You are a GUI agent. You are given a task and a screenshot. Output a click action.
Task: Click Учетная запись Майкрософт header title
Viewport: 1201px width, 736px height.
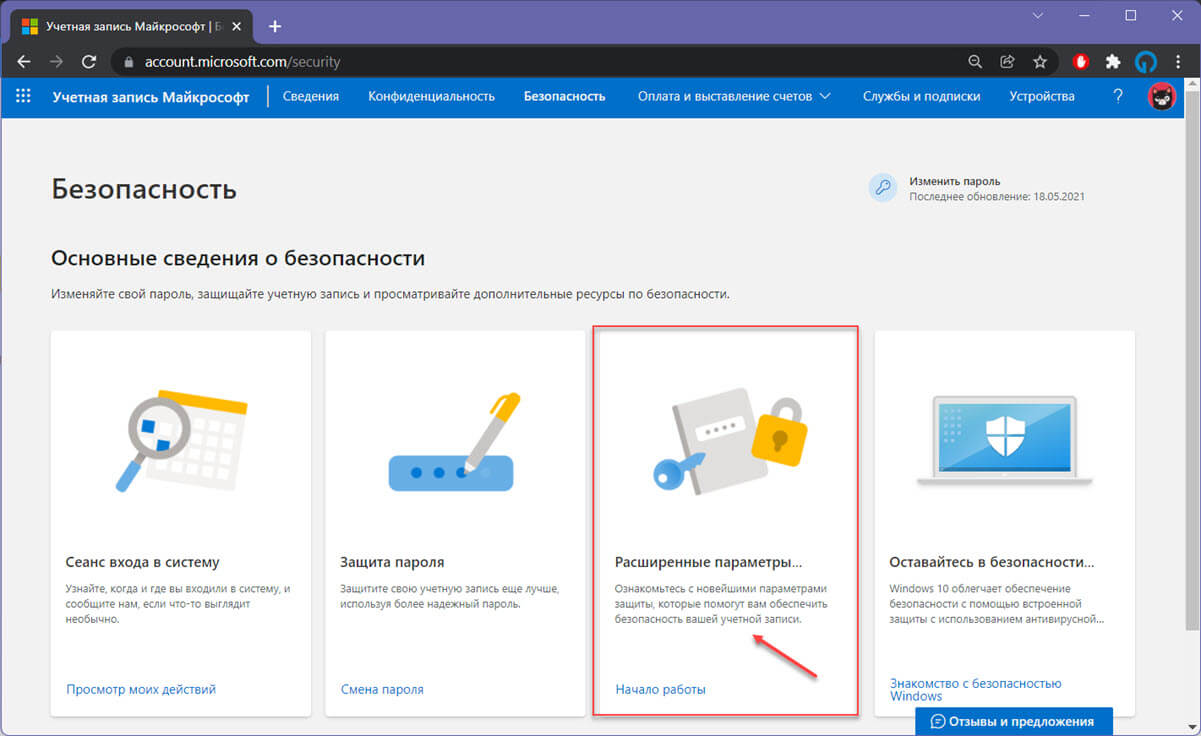coord(151,97)
